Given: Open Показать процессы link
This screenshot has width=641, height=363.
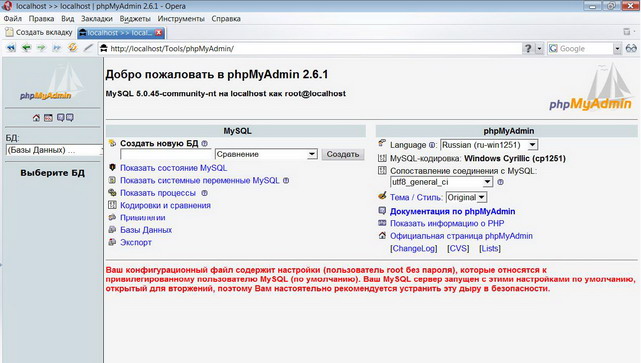Looking at the screenshot, I should [158, 193].
